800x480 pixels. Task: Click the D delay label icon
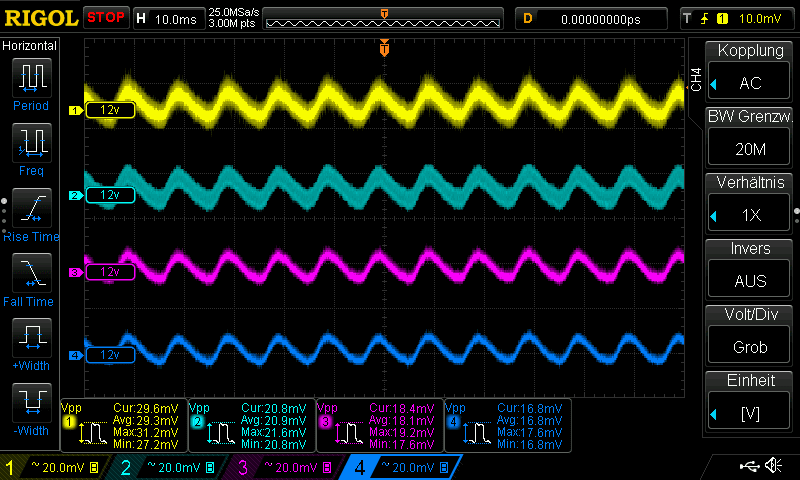[x=528, y=19]
